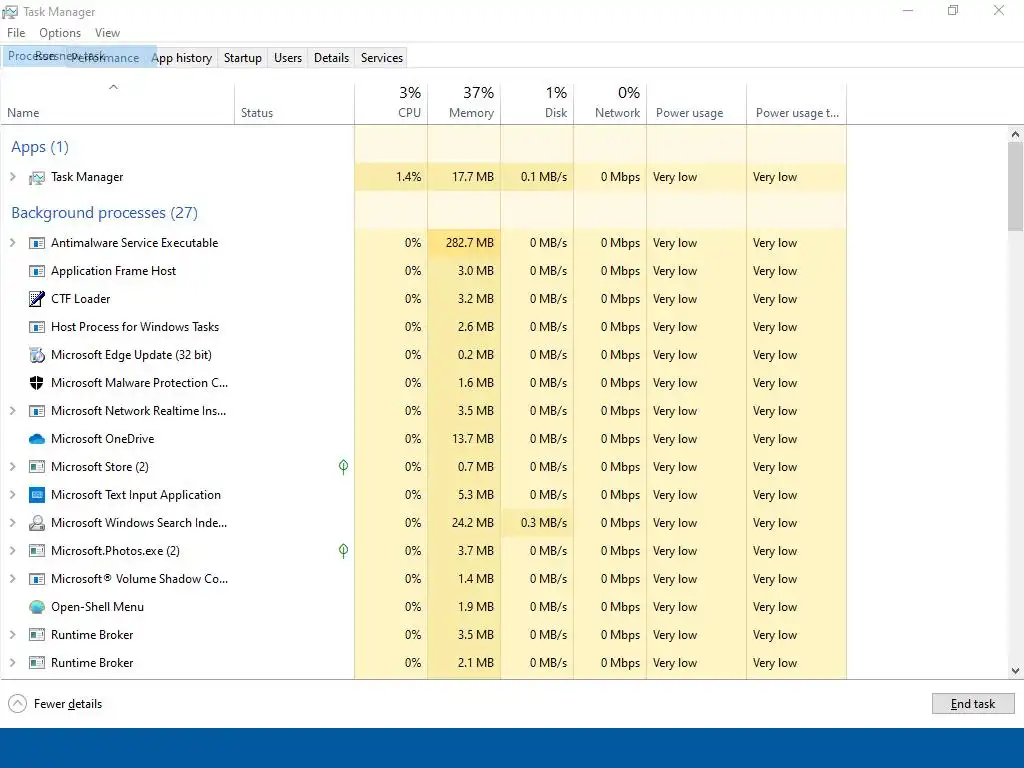
Task: Click the End task button
Action: point(973,703)
